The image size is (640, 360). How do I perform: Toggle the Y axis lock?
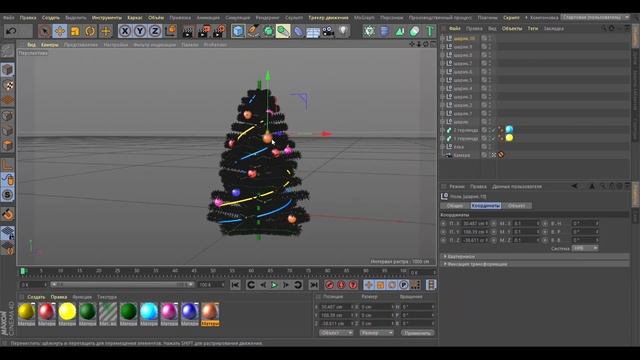pos(140,31)
